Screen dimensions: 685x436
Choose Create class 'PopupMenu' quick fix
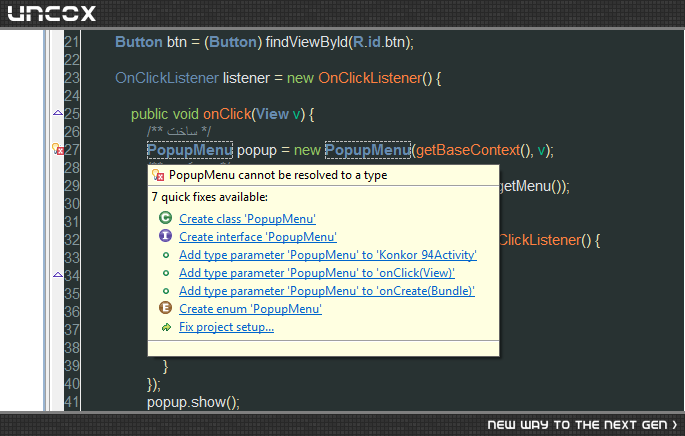click(x=247, y=218)
